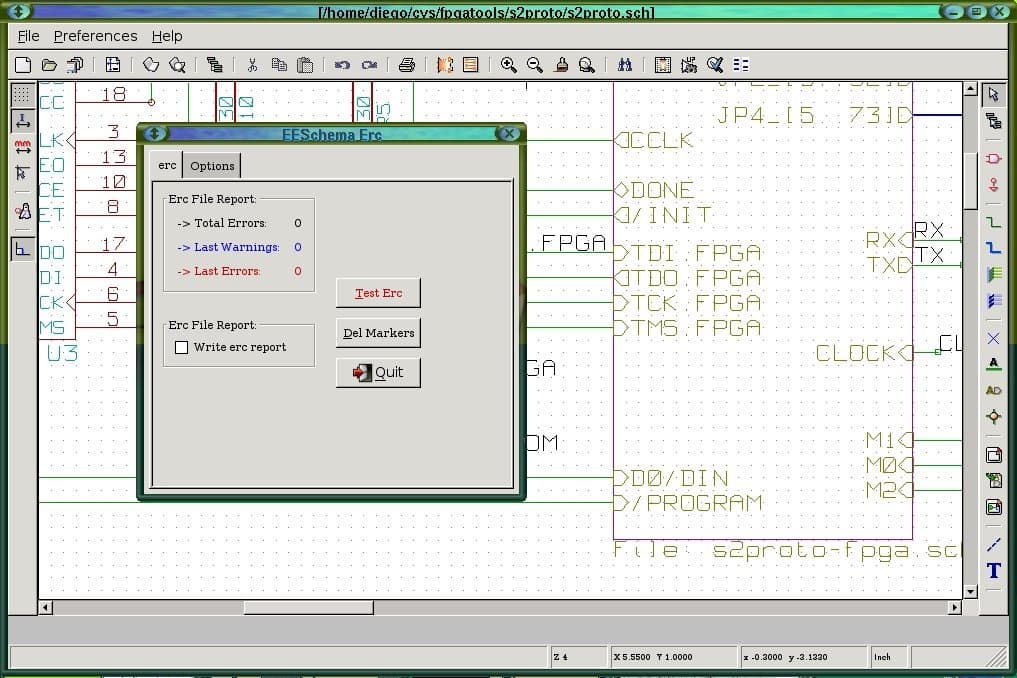Choose the add text tool
This screenshot has width=1017, height=678.
pyautogui.click(x=993, y=571)
